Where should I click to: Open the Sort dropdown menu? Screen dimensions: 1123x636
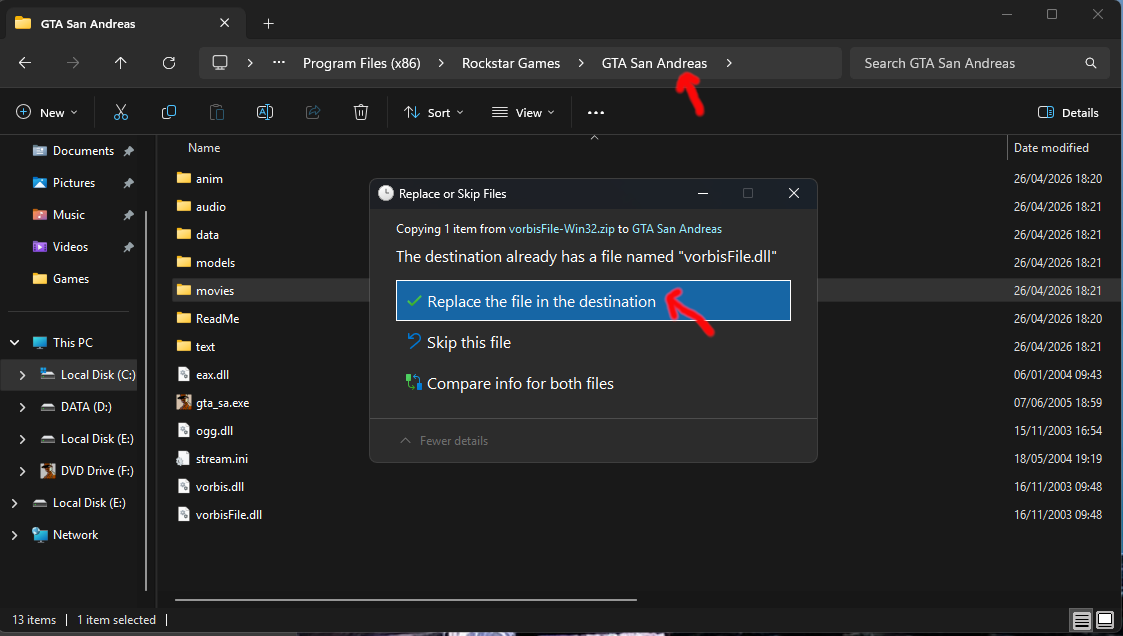pos(433,112)
